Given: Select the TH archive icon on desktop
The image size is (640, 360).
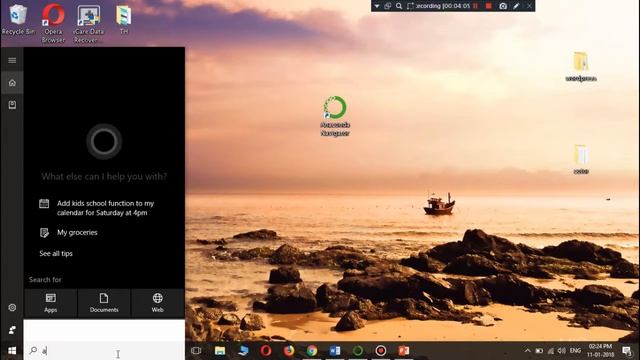Looking at the screenshot, I should coord(123,20).
